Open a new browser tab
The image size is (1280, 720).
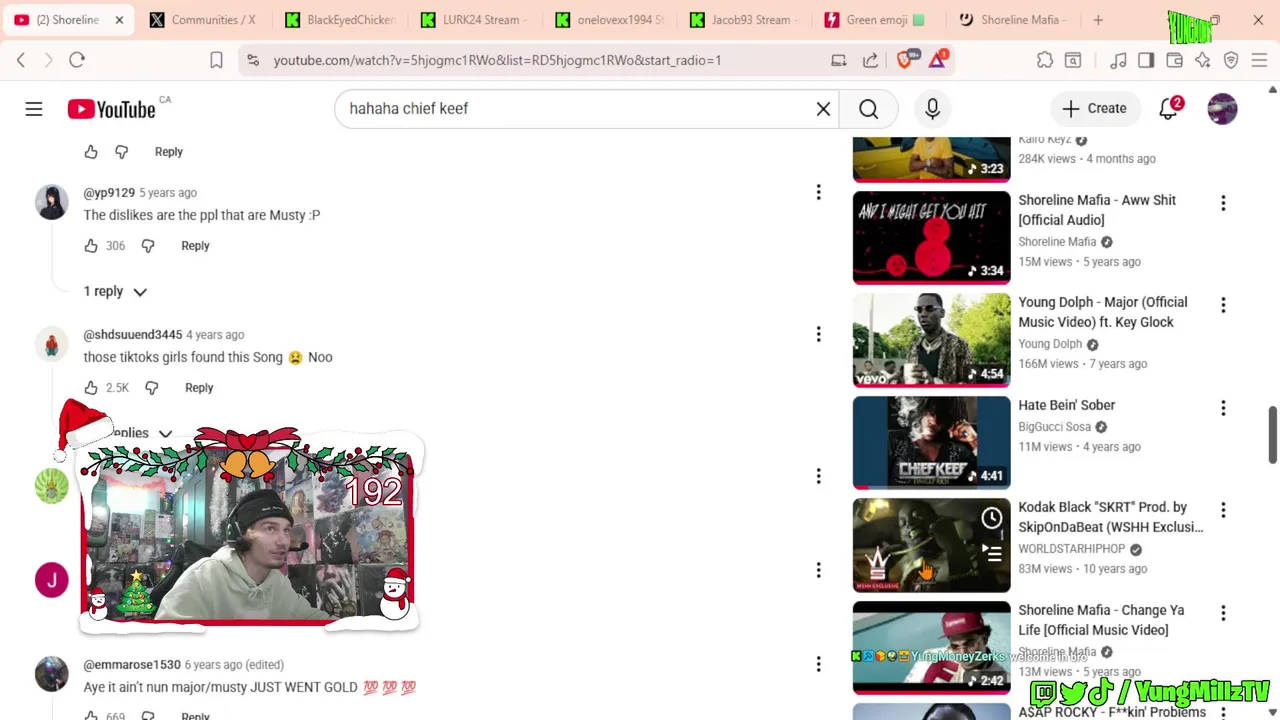(x=1098, y=20)
